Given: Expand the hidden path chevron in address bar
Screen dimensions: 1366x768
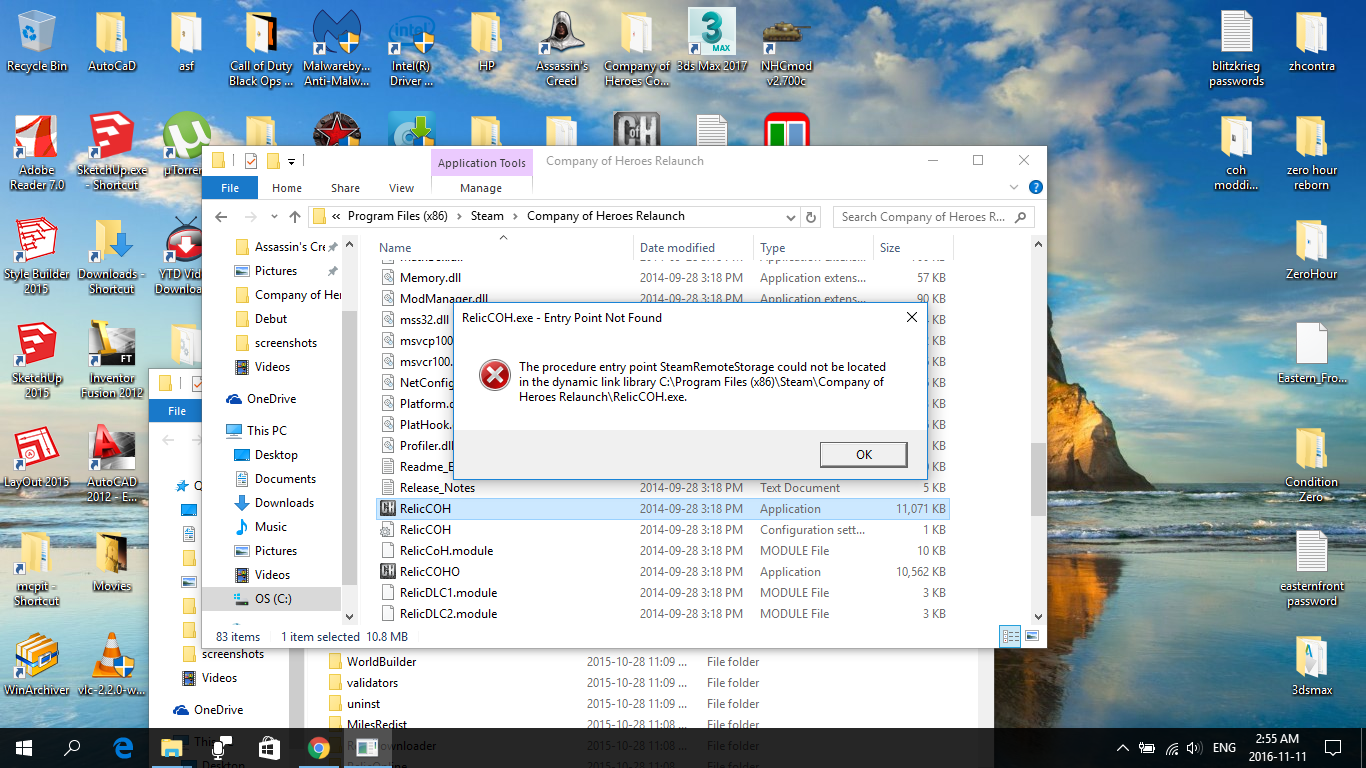Looking at the screenshot, I should (x=337, y=216).
